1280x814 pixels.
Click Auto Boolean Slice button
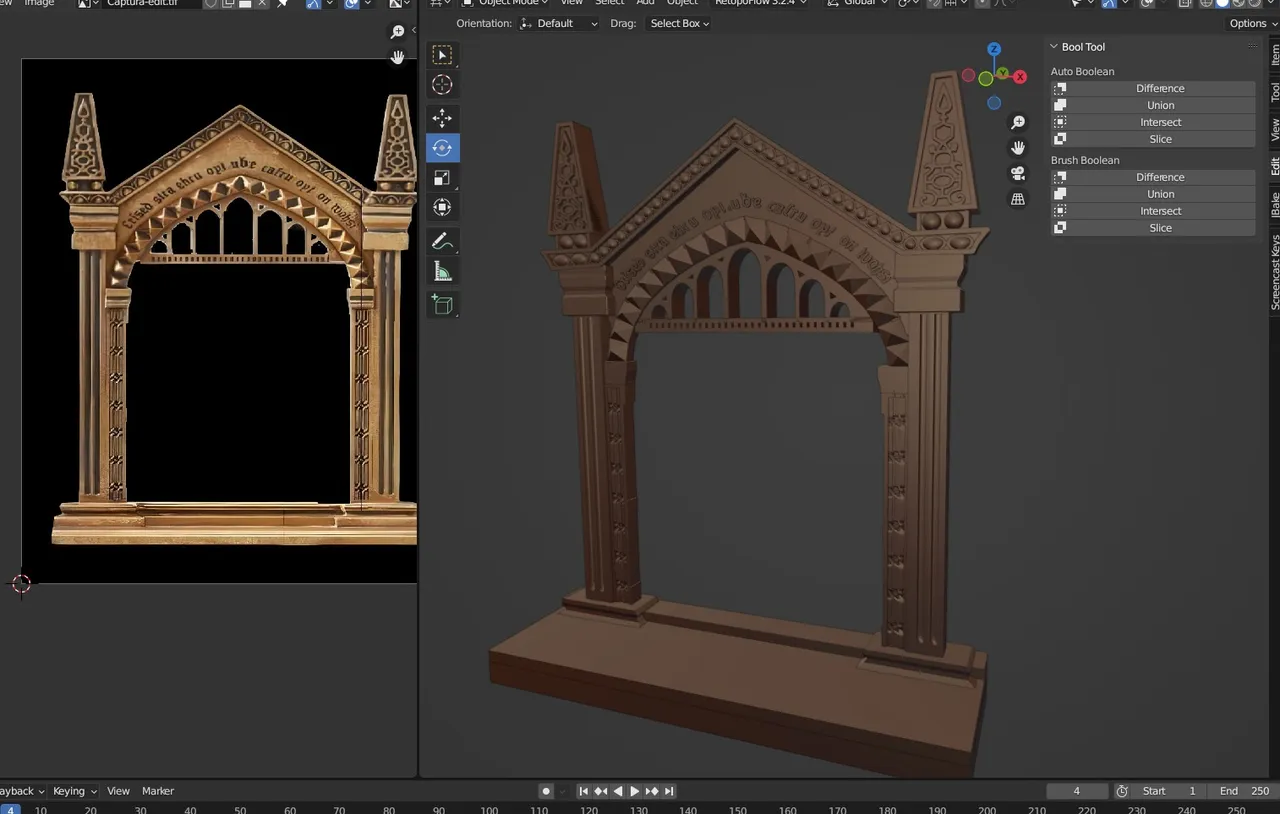pyautogui.click(x=1152, y=139)
